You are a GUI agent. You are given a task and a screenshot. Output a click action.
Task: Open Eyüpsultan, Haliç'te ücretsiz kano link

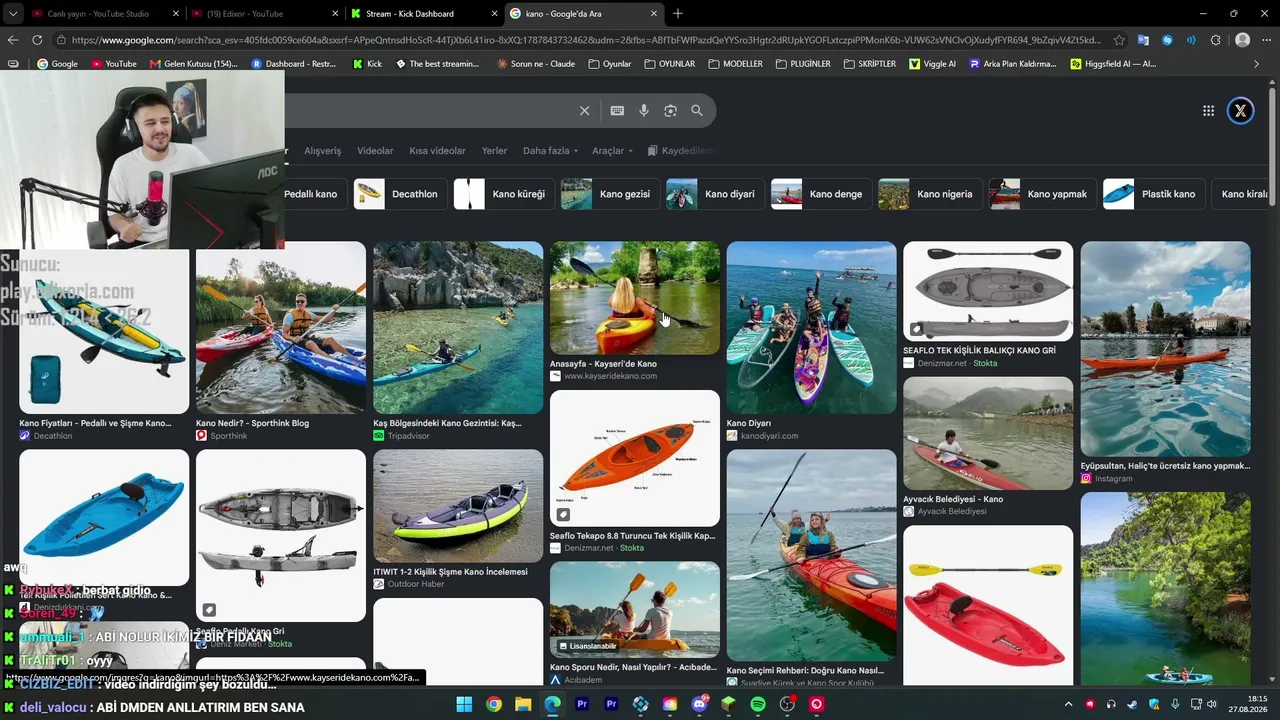click(x=1165, y=466)
